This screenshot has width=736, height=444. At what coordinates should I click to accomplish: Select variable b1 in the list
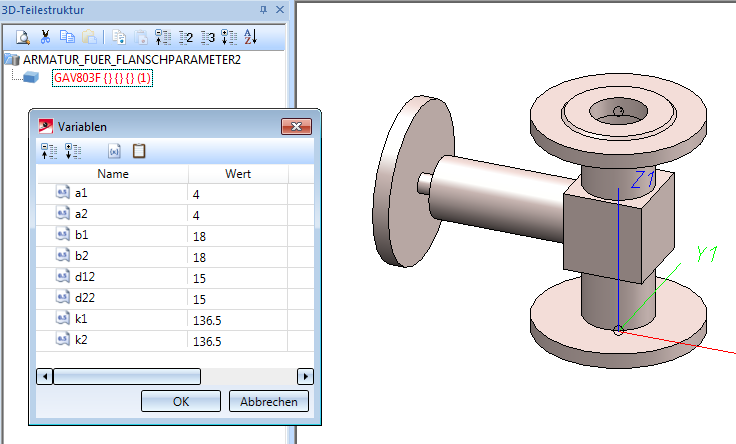(81, 235)
